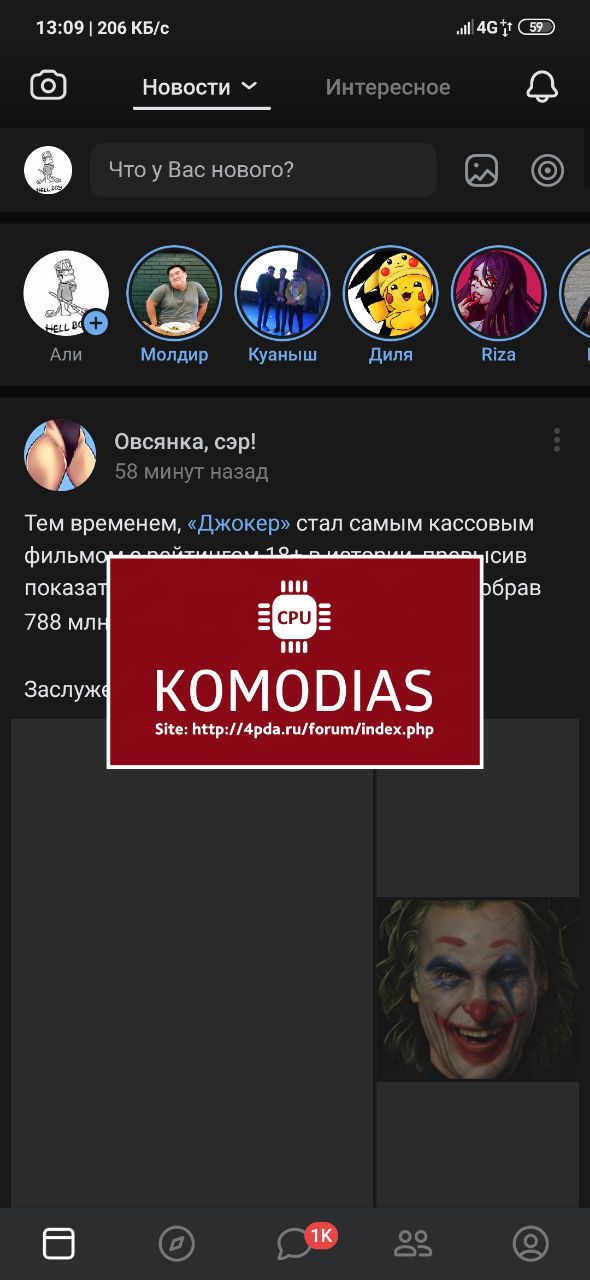
Task: Add a story with the plus badge
Action: (96, 323)
